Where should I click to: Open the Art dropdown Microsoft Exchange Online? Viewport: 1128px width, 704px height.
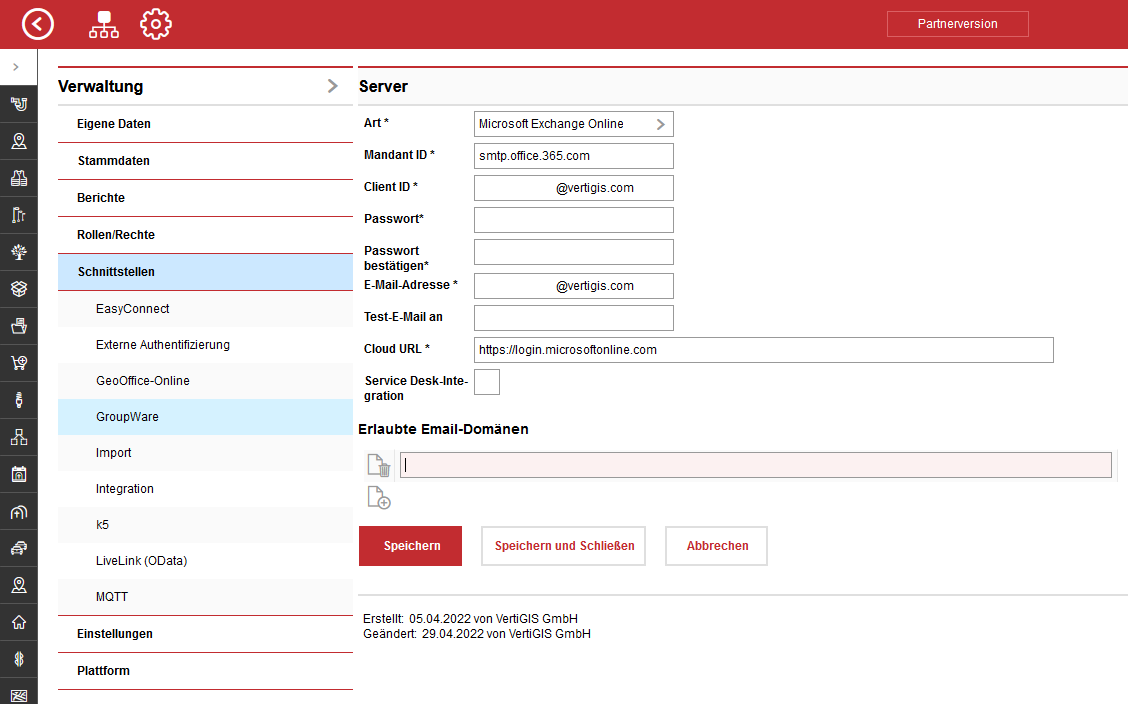coord(573,124)
